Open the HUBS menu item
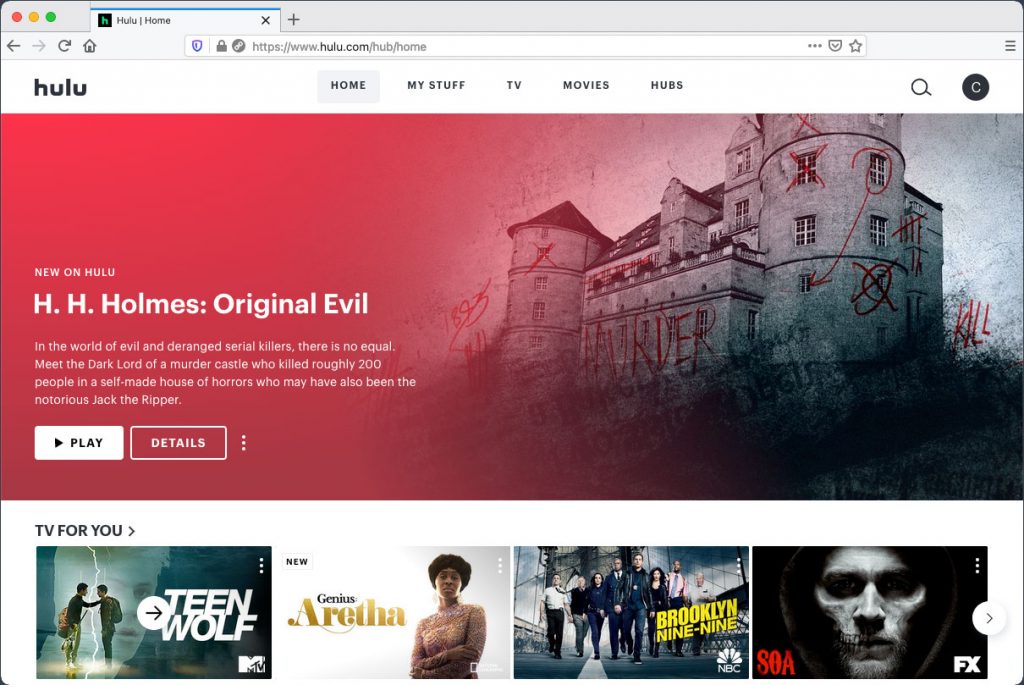 pyautogui.click(x=667, y=86)
